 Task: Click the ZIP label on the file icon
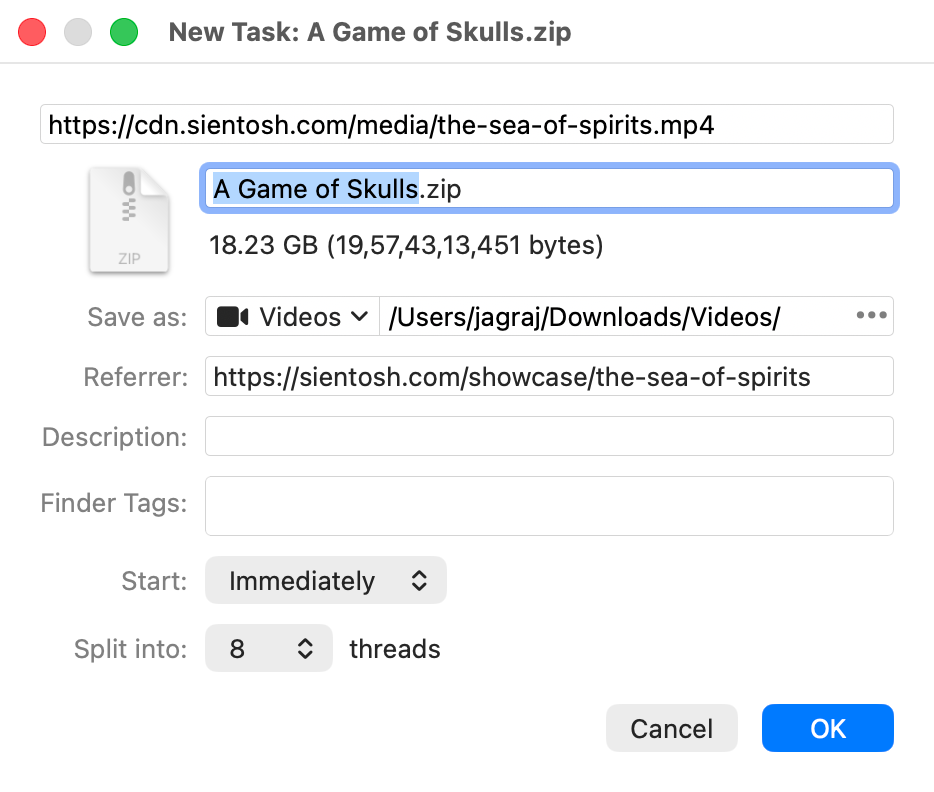click(x=129, y=259)
